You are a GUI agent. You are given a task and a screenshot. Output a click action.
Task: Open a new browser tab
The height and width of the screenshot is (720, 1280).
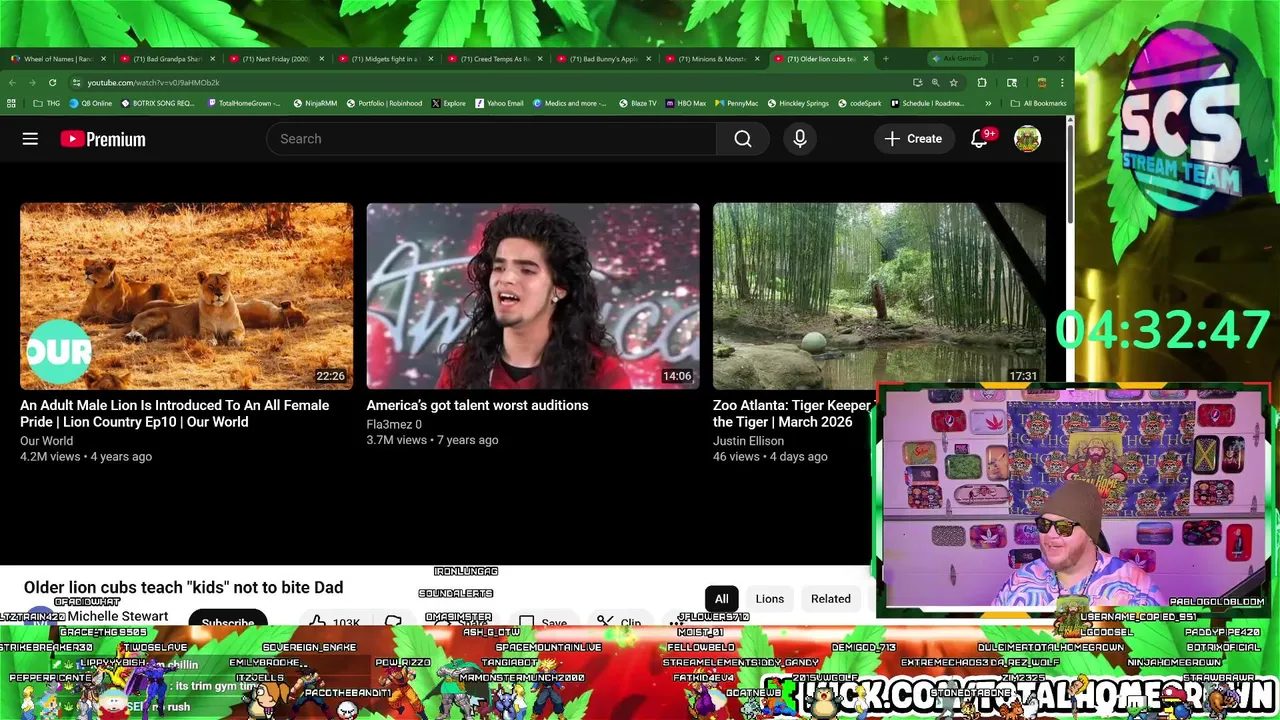point(885,59)
